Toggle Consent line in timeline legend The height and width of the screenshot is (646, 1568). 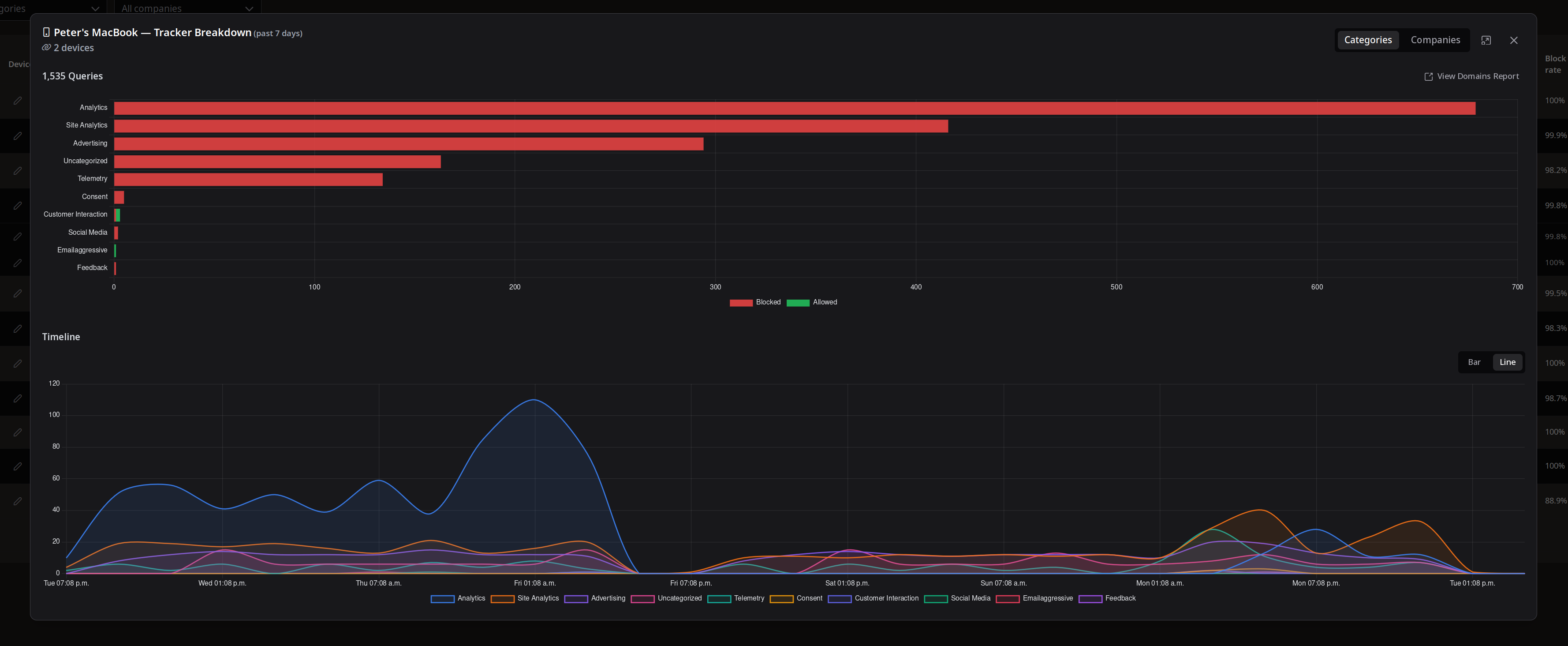pos(795,598)
